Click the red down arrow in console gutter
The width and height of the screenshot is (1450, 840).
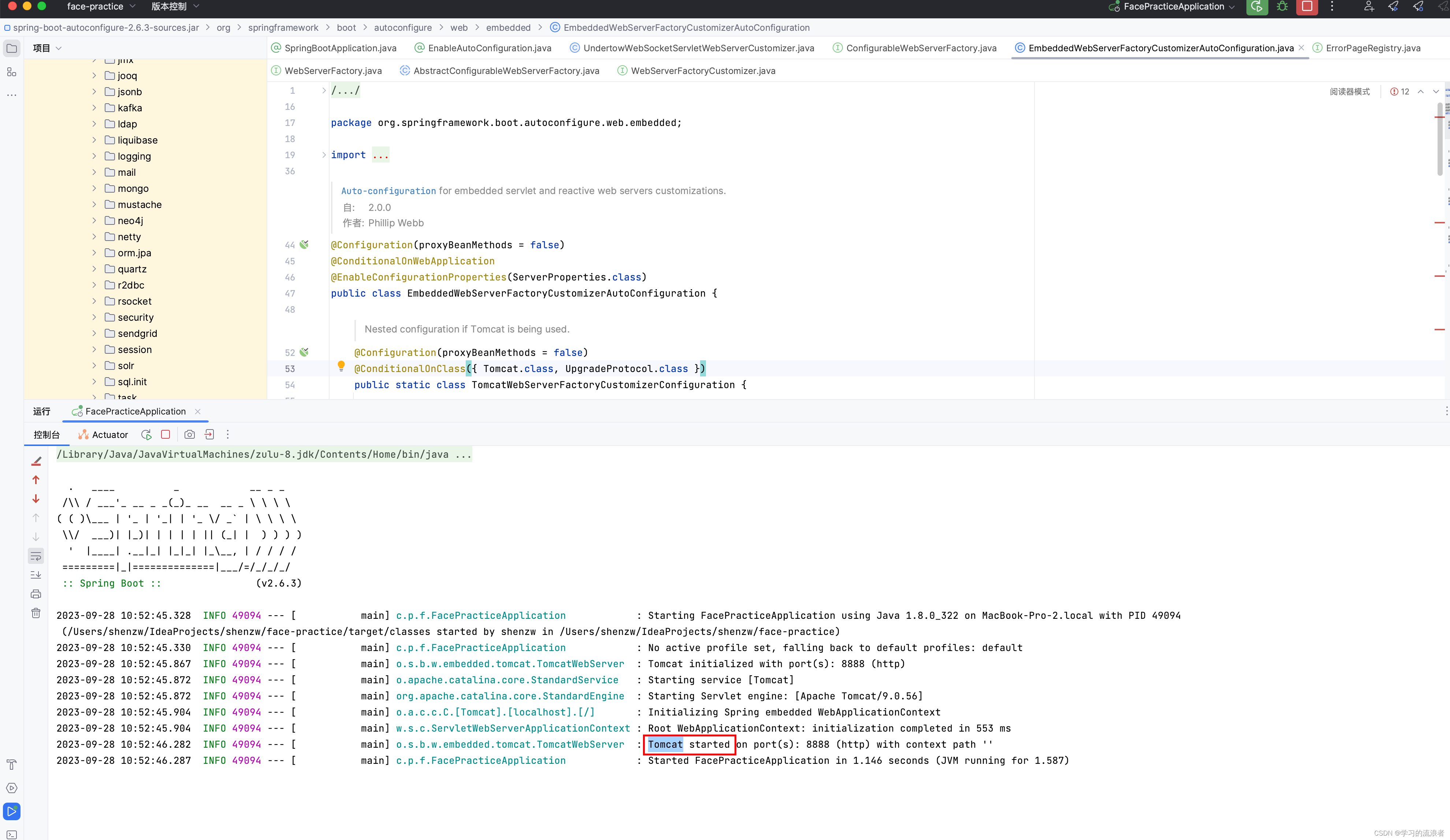[36, 499]
